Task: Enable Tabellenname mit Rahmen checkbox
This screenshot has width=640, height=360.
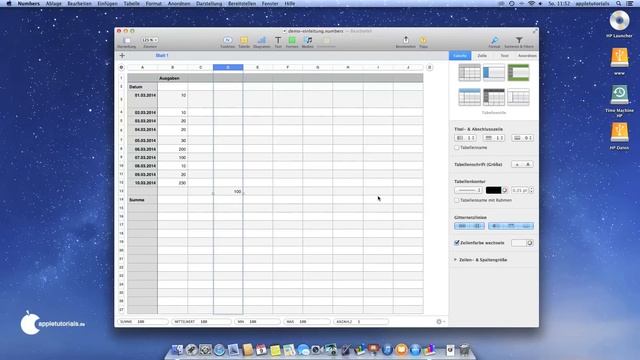Action: [457, 200]
